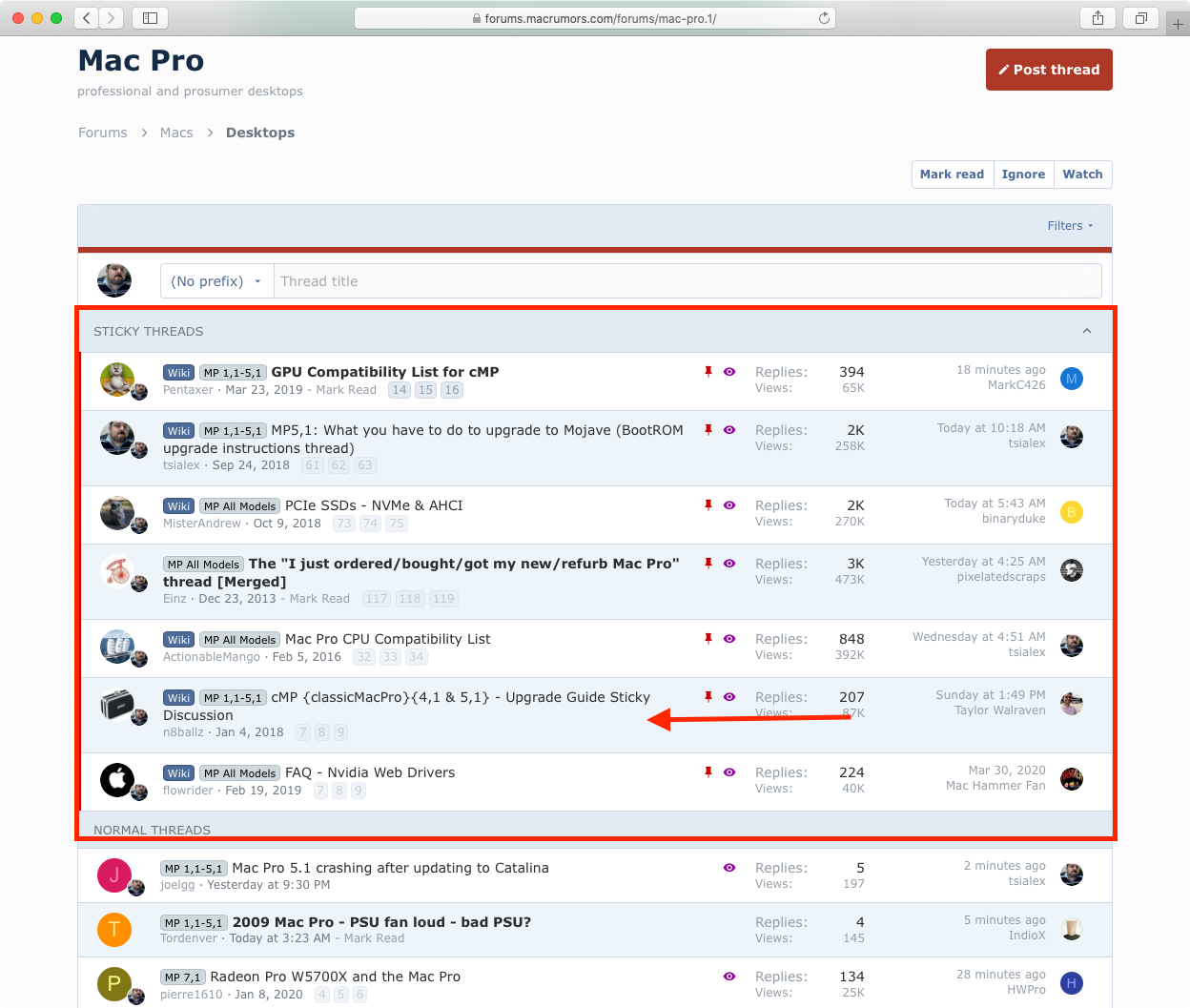Open Mac Pro CPU Compatibility List thread
1190x1008 pixels.
tap(388, 639)
